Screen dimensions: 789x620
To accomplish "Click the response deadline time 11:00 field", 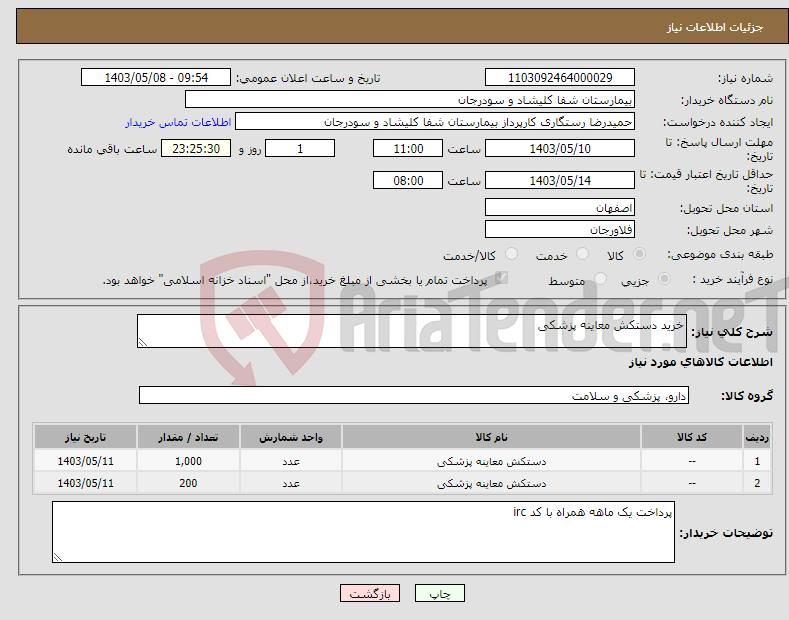I will pos(408,148).
